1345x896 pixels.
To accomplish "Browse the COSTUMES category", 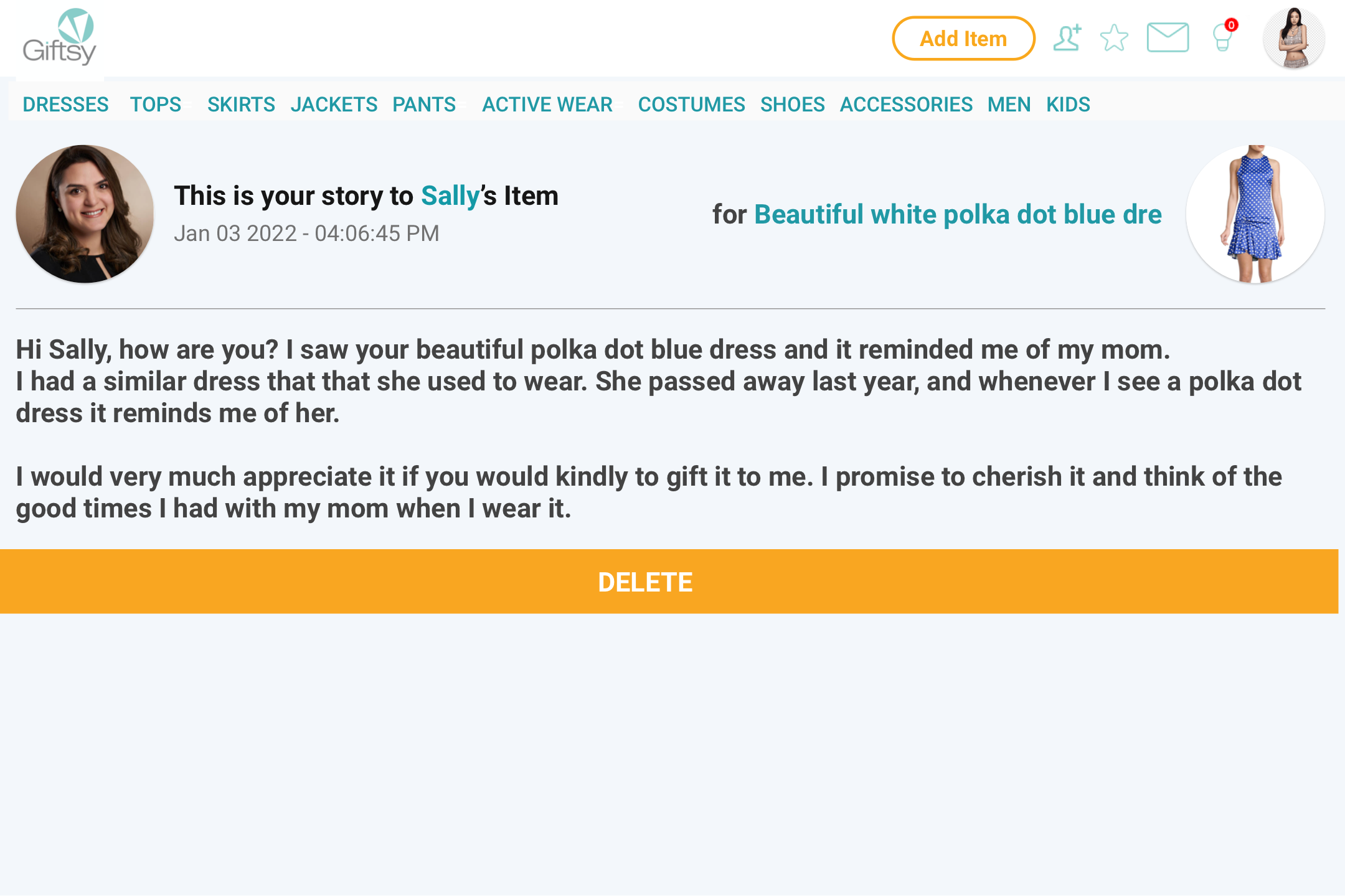I will pyautogui.click(x=692, y=104).
